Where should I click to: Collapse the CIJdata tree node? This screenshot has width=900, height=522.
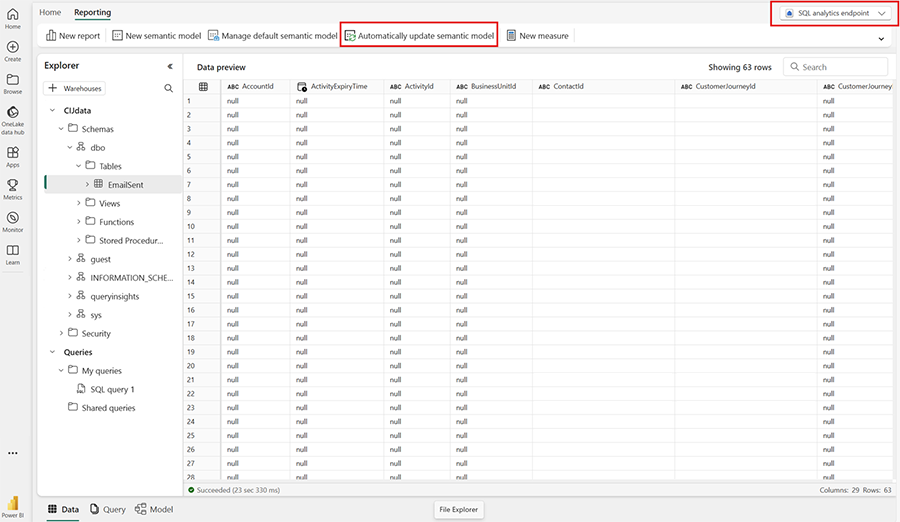52,110
